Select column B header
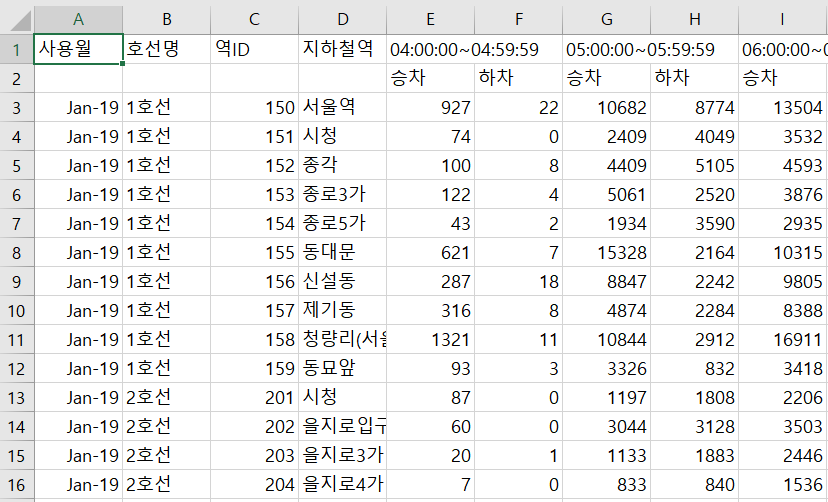Image resolution: width=828 pixels, height=502 pixels. [166, 20]
